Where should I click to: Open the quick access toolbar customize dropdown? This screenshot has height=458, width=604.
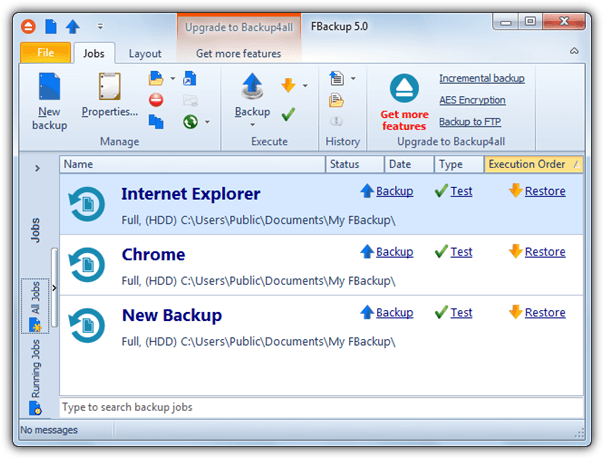100,27
